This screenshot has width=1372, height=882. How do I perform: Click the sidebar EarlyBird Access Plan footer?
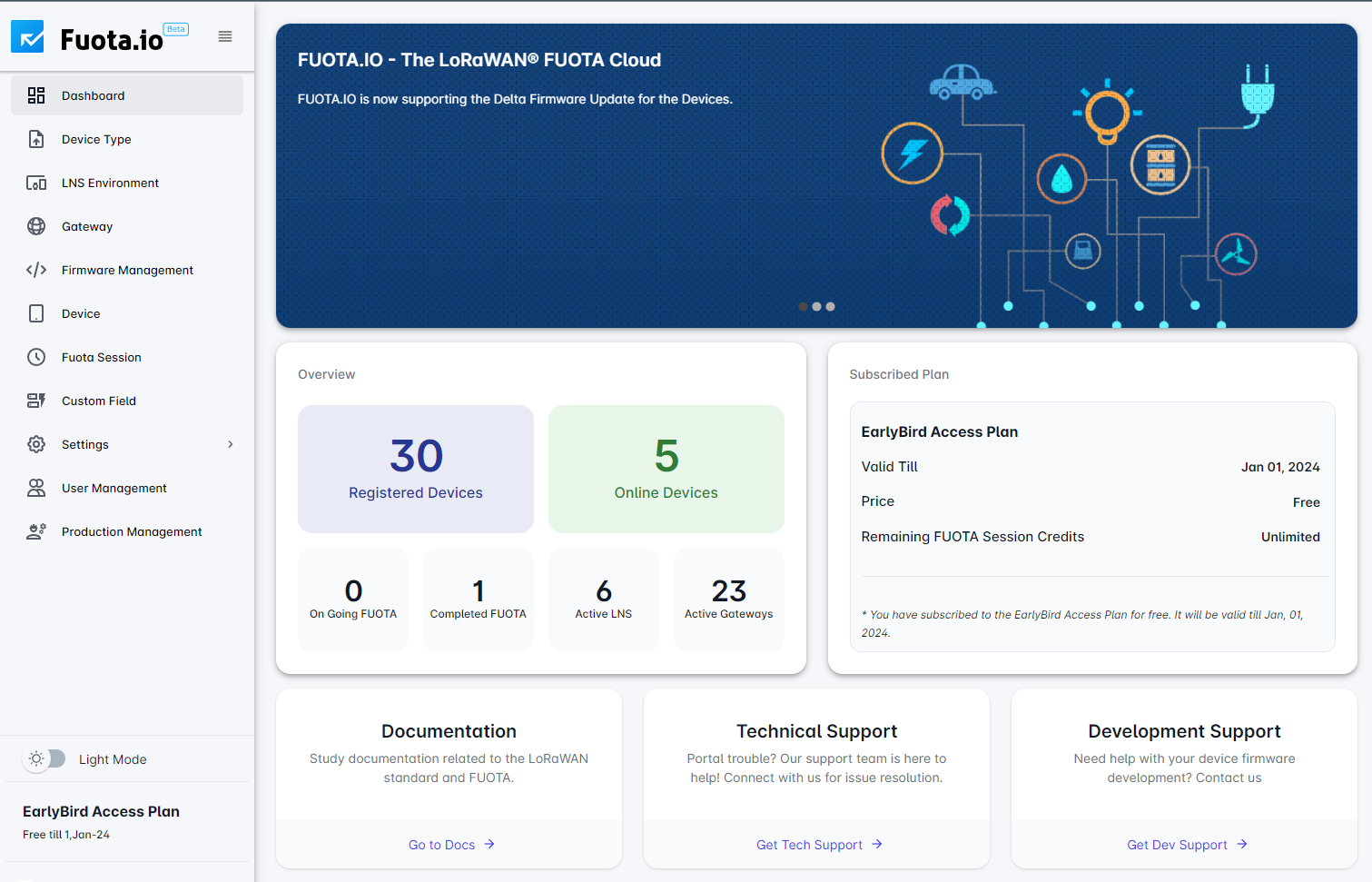pos(101,811)
